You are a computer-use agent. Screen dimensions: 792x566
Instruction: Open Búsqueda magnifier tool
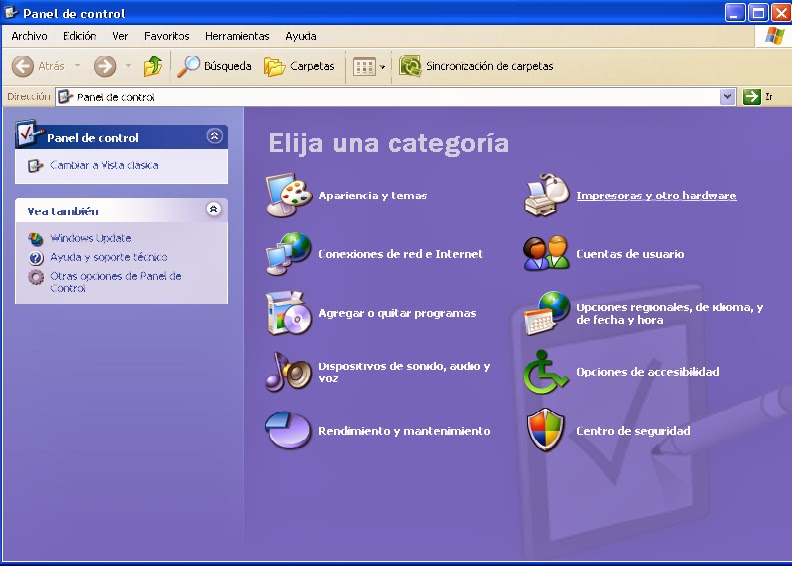tap(214, 66)
